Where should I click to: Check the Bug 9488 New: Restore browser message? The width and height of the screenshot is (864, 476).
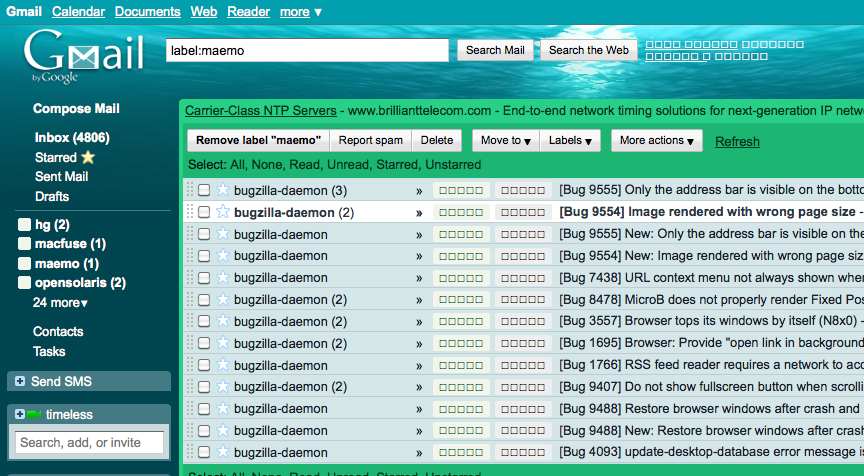[x=204, y=430]
